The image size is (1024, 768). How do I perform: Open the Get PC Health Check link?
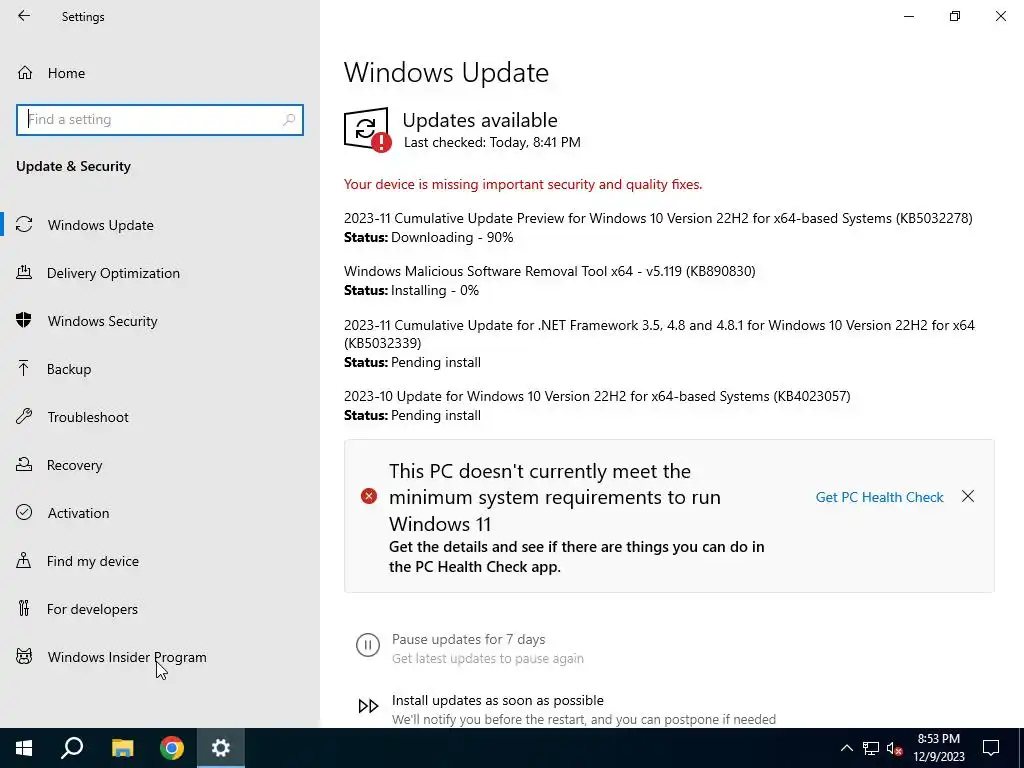pyautogui.click(x=879, y=497)
